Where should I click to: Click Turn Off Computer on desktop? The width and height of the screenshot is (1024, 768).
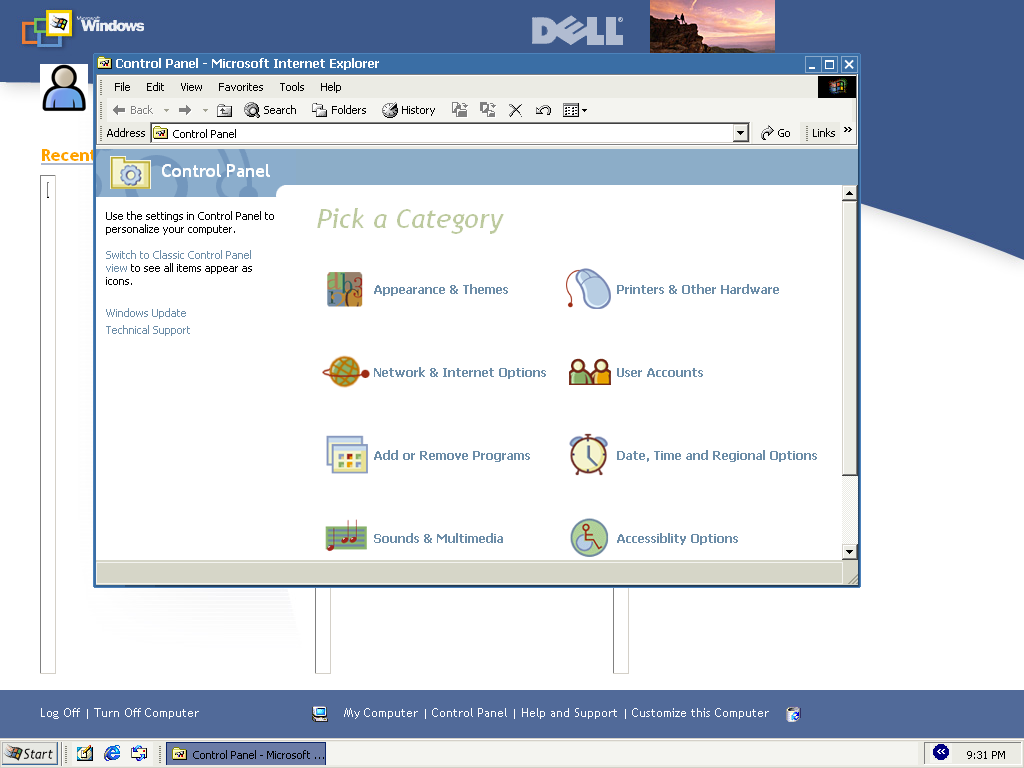pos(146,712)
